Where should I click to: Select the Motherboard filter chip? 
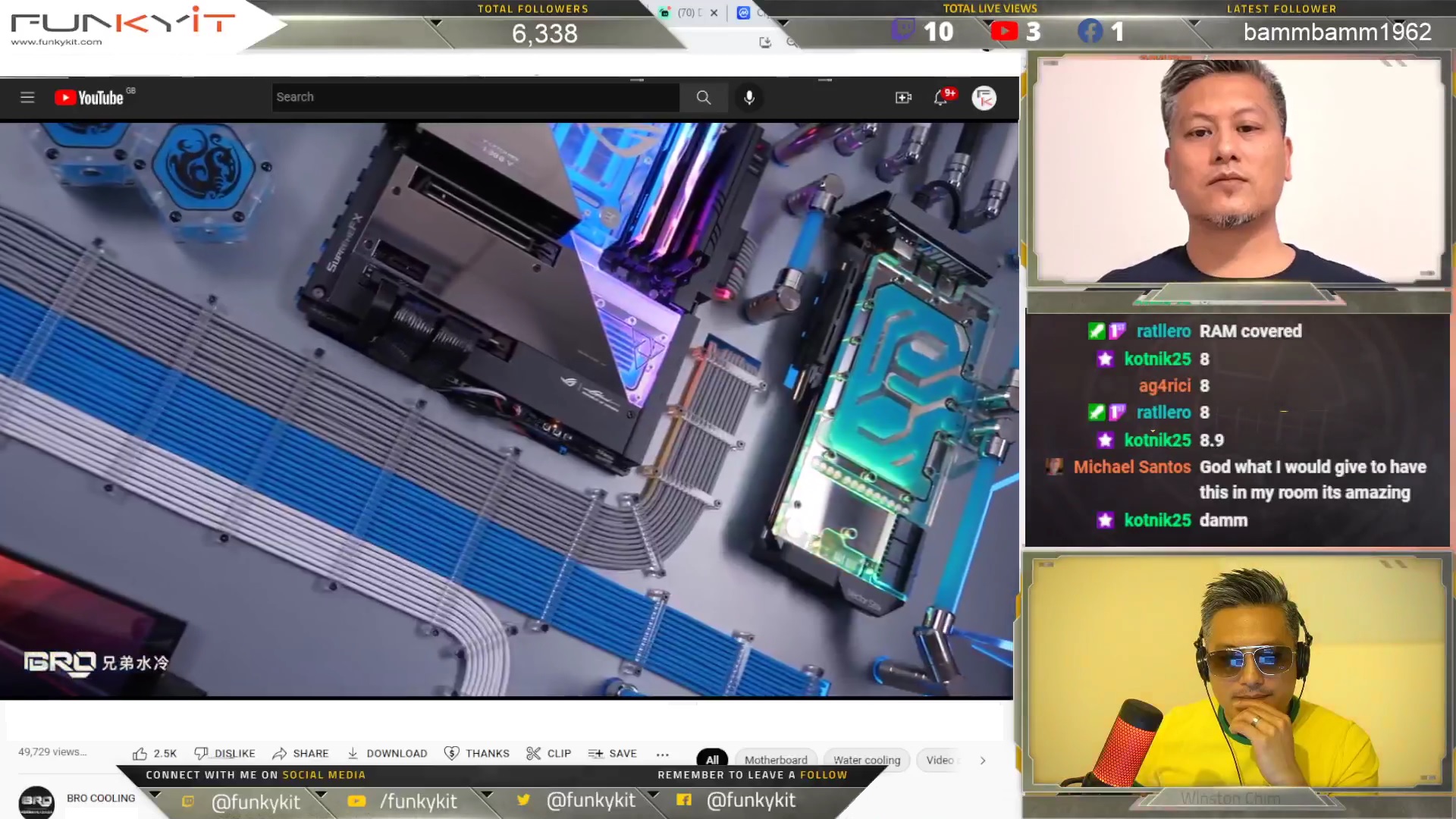(776, 759)
